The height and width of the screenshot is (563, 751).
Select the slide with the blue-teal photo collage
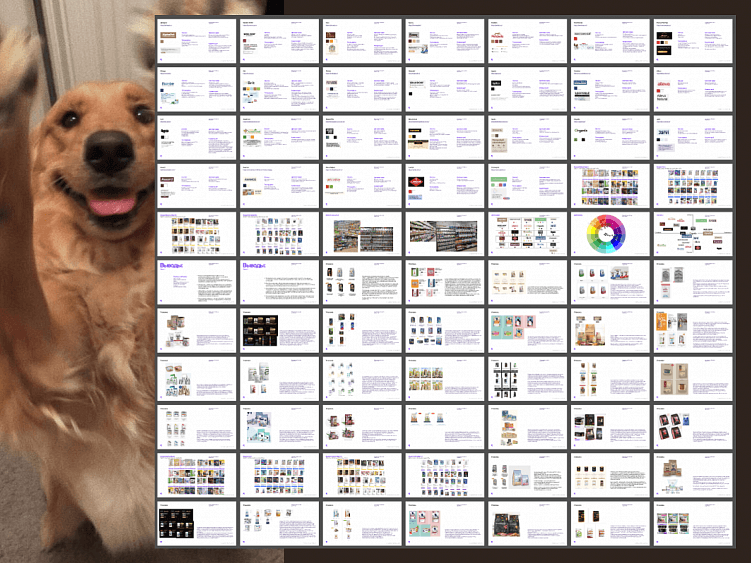pos(279,427)
